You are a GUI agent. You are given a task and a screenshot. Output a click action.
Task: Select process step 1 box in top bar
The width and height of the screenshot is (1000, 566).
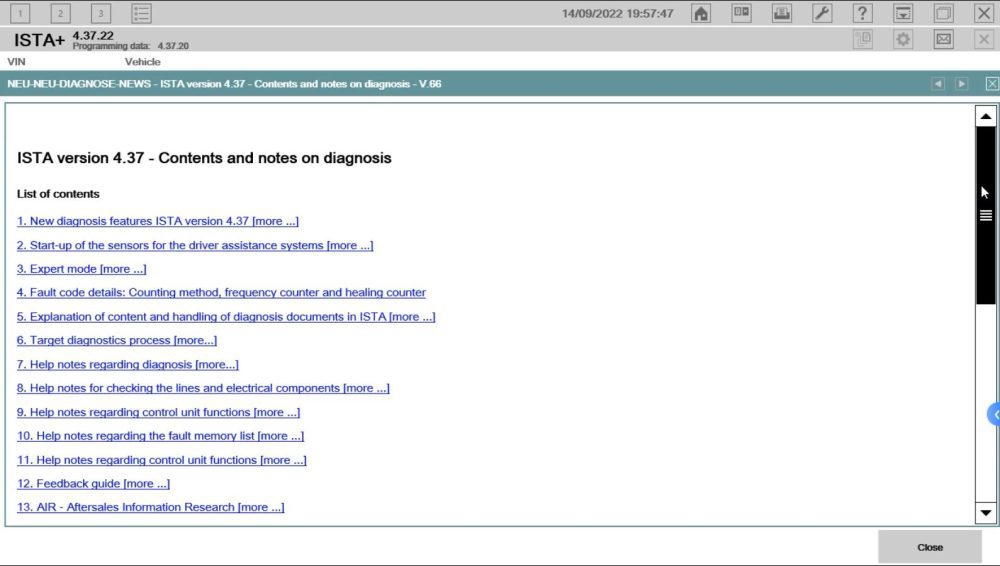(20, 13)
